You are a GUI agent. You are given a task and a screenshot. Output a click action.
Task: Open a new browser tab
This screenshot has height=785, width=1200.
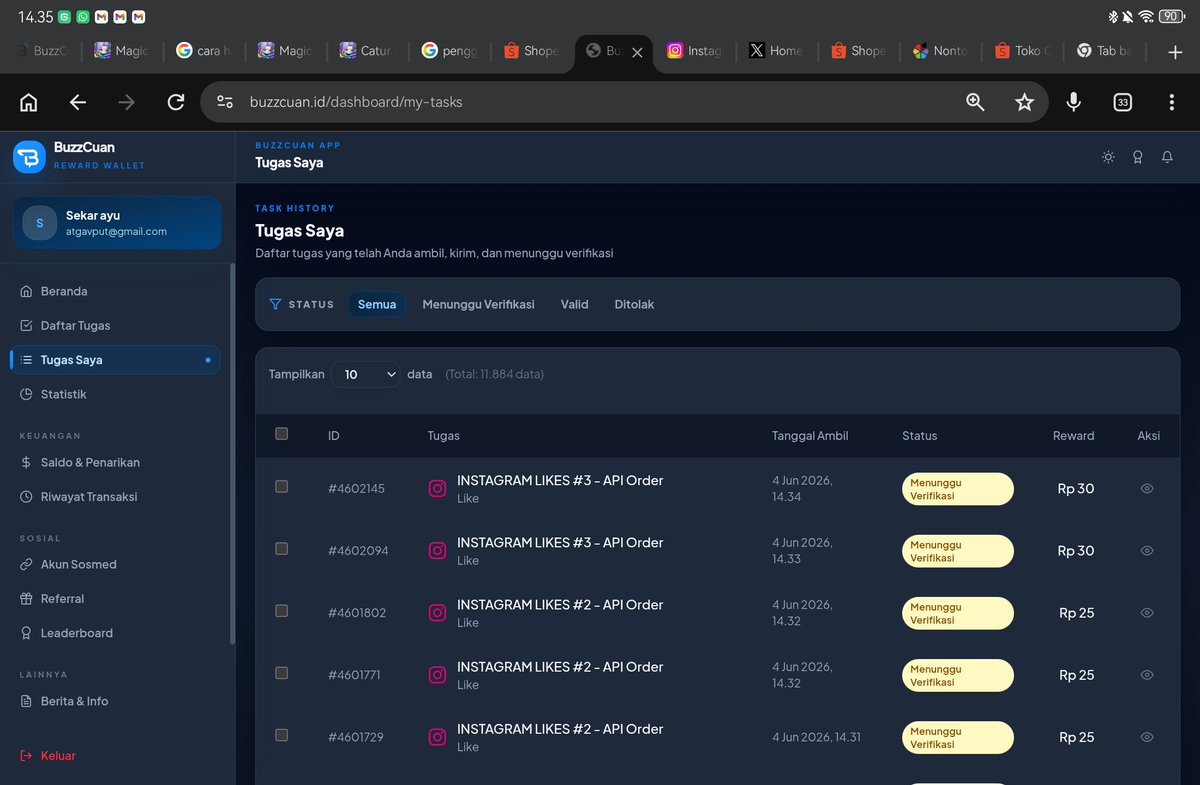1175,52
